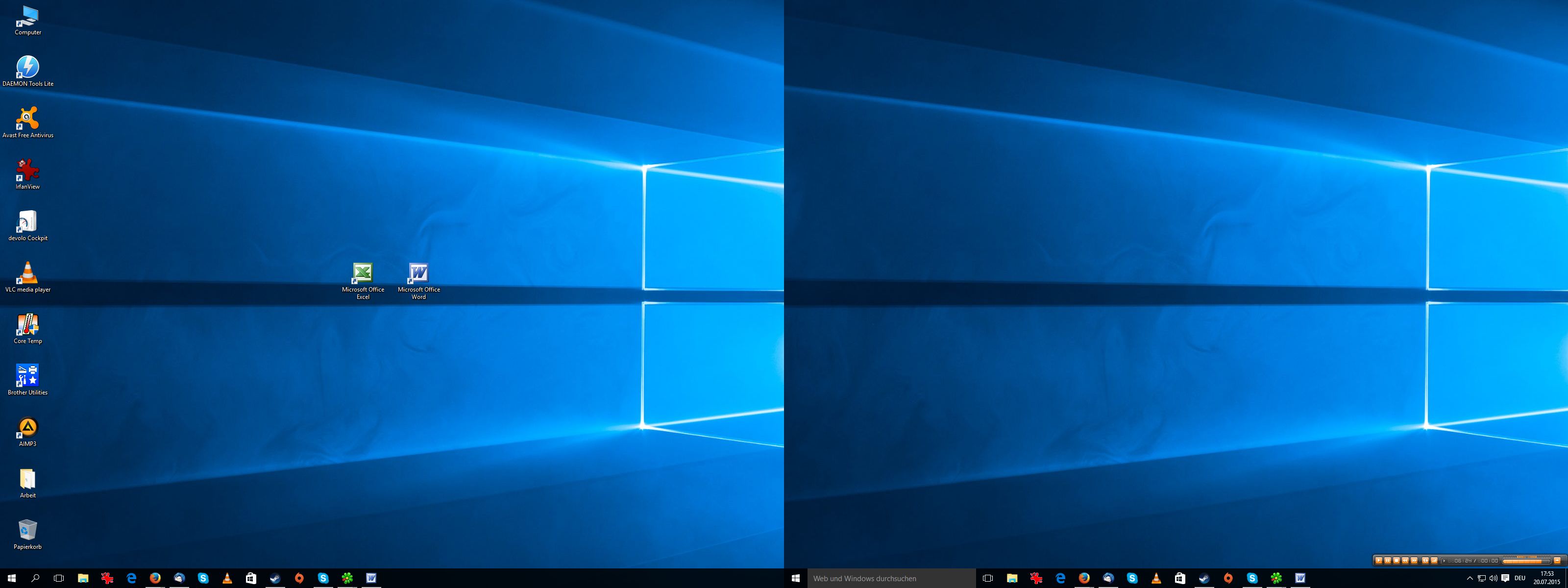Click the Papierkorb recycle bin icon
Viewport: 1568px width, 588px height.
(x=27, y=531)
